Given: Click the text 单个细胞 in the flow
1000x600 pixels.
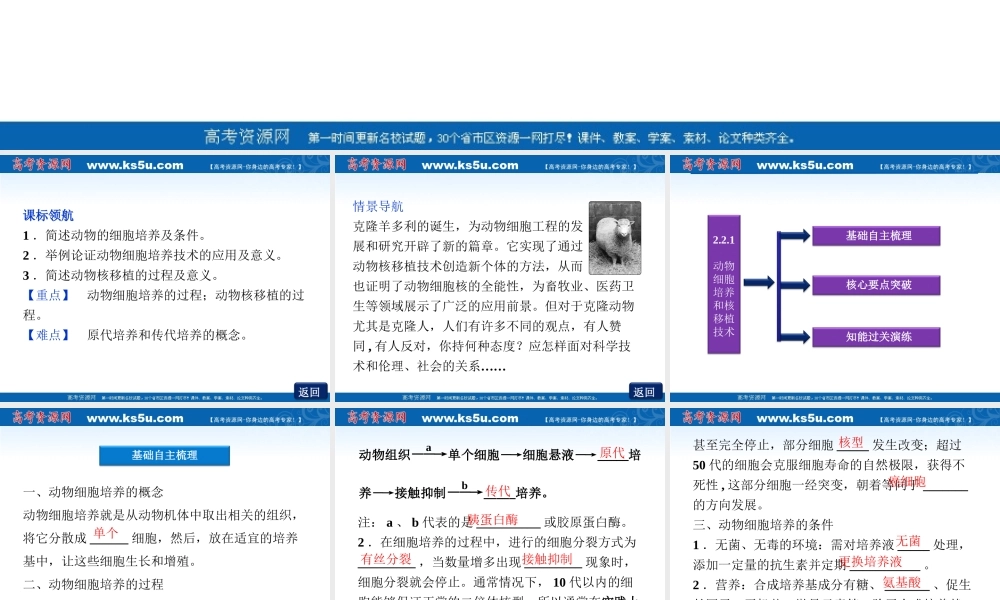Looking at the screenshot, I should tap(473, 455).
